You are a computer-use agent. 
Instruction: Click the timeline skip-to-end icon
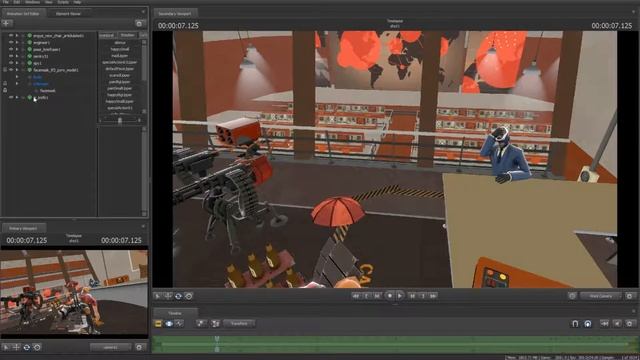pyautogui.click(x=604, y=324)
